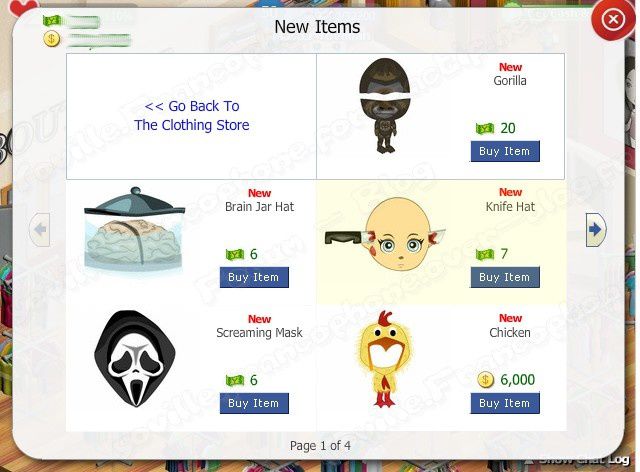Go to next page with right arrow
The height and width of the screenshot is (472, 640).
(596, 229)
